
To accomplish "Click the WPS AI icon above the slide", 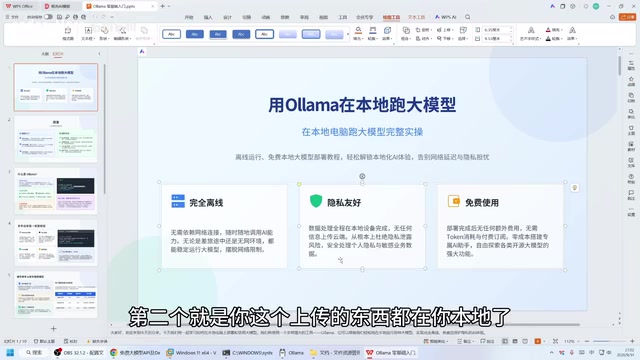I will pyautogui.click(x=142, y=51).
